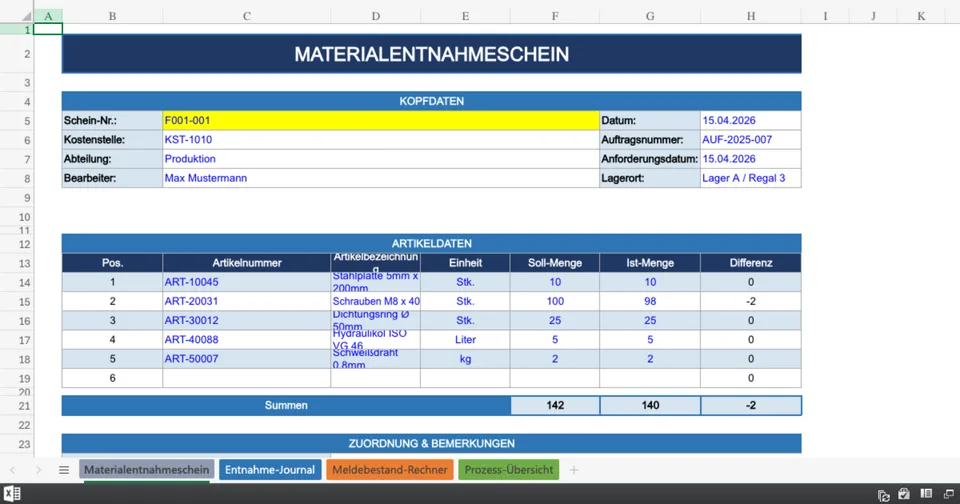Open the Meldebestand-Rechner sheet tab
Image resolution: width=960 pixels, height=504 pixels.
click(390, 470)
